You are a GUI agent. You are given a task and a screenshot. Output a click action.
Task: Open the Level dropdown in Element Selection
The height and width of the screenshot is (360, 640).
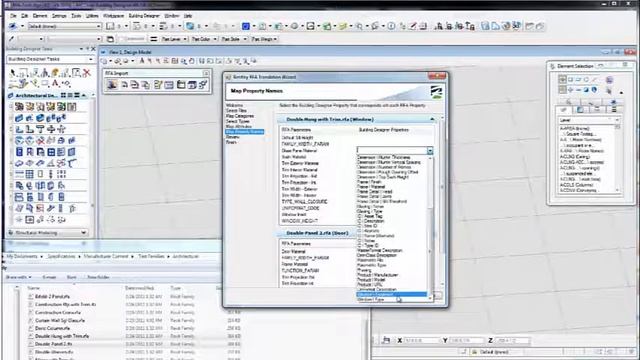[617, 120]
